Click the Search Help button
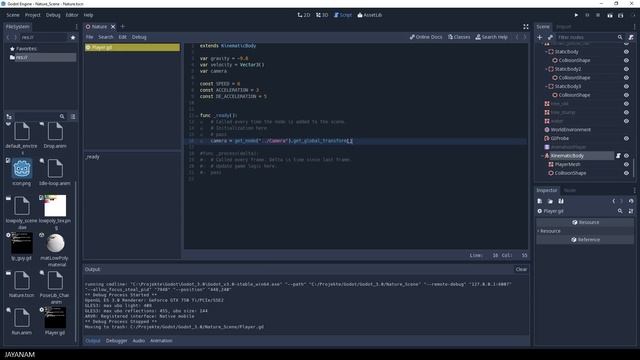This screenshot has width=640, height=360. 491,37
